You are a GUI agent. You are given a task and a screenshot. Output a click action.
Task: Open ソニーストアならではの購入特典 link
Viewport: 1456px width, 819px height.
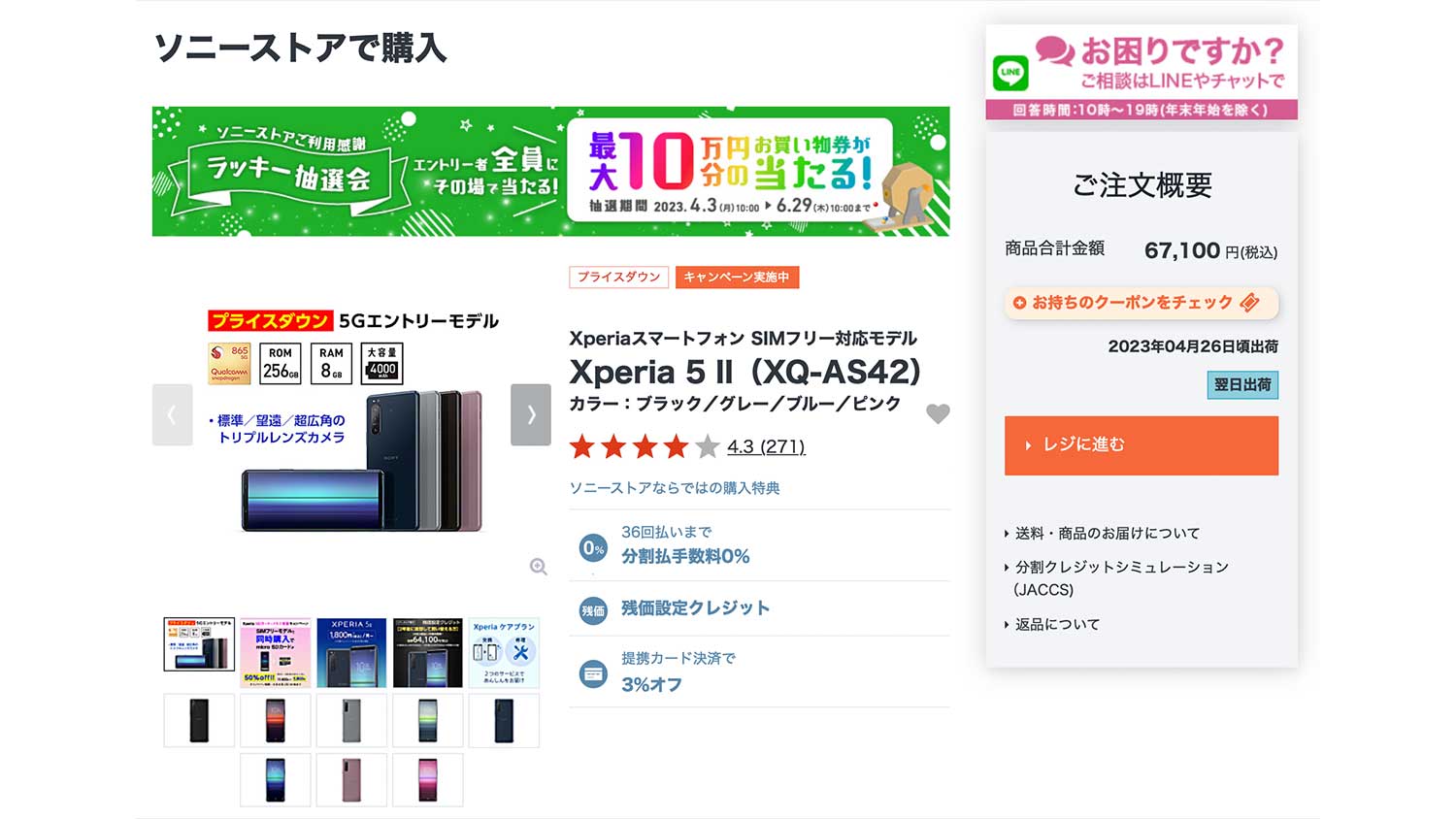(x=675, y=488)
